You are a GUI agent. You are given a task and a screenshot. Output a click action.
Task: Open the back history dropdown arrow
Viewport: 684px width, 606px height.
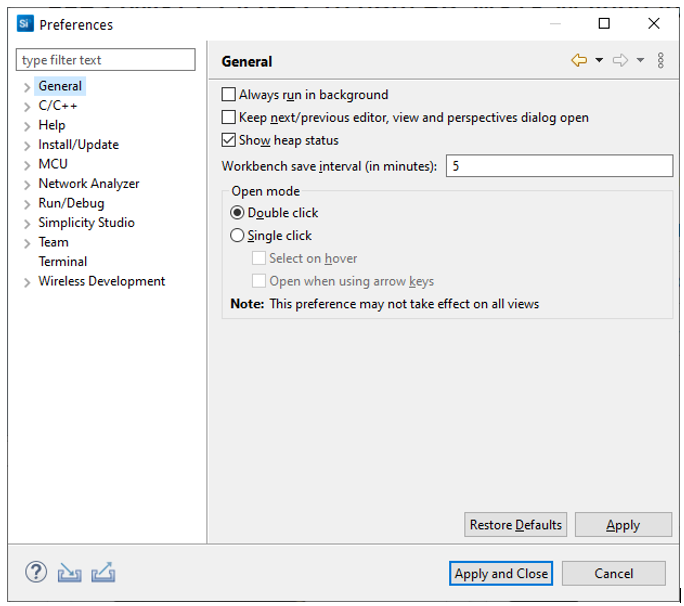599,61
